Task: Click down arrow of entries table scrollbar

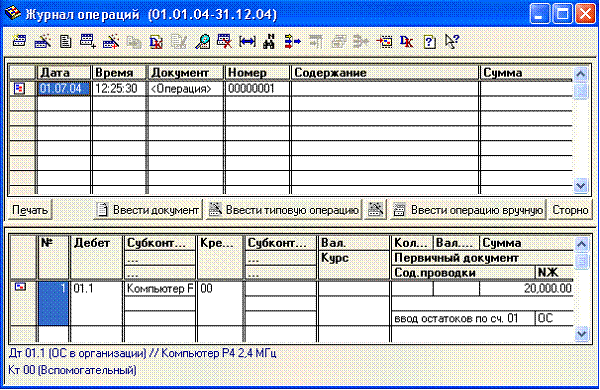Action: 581,334
